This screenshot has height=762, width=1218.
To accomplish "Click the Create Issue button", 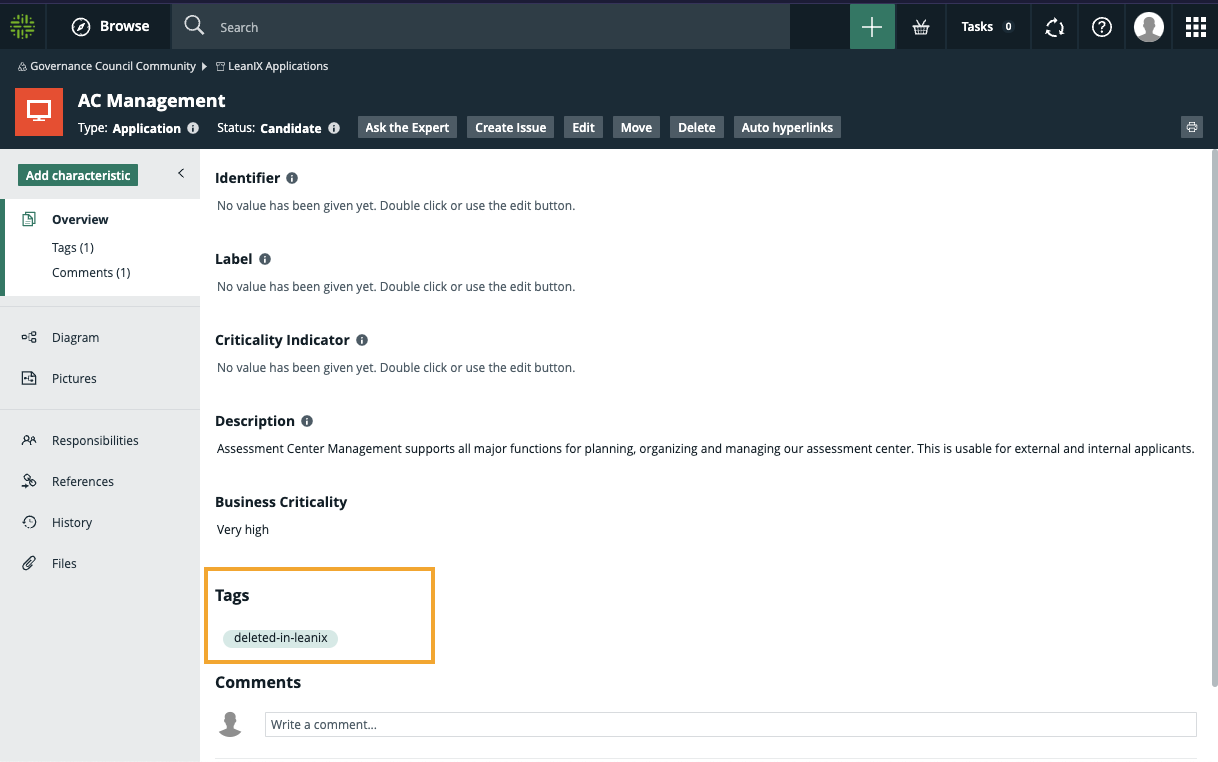I will point(510,127).
